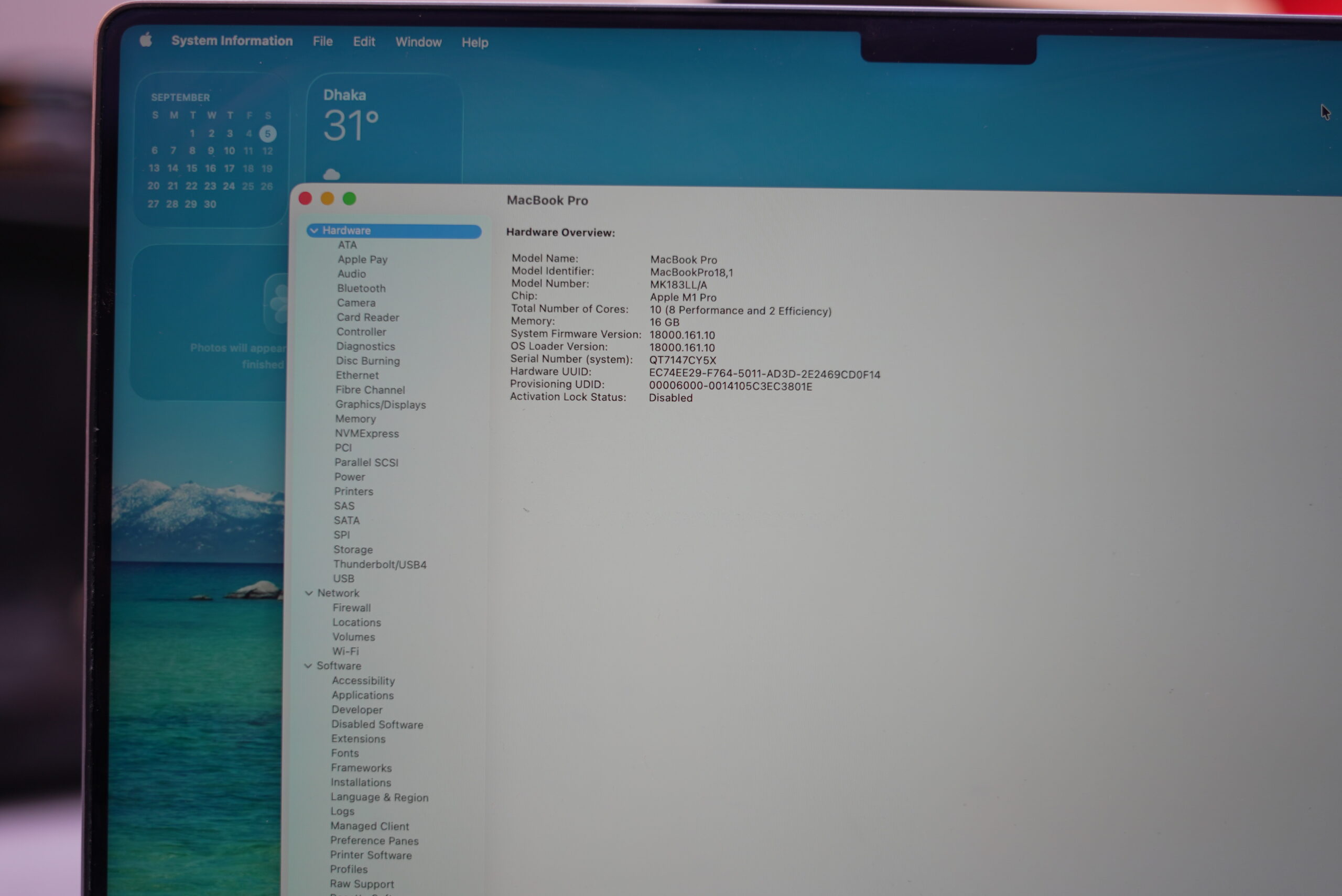Open the September calendar widget
Viewport: 1342px width, 896px height.
pos(211,150)
